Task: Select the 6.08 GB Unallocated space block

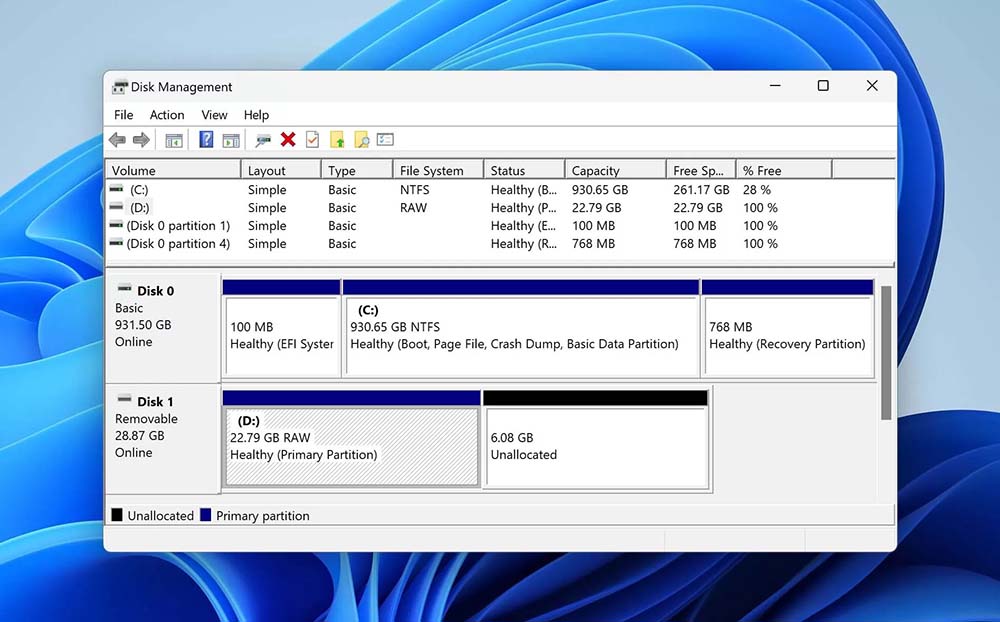Action: (x=595, y=446)
